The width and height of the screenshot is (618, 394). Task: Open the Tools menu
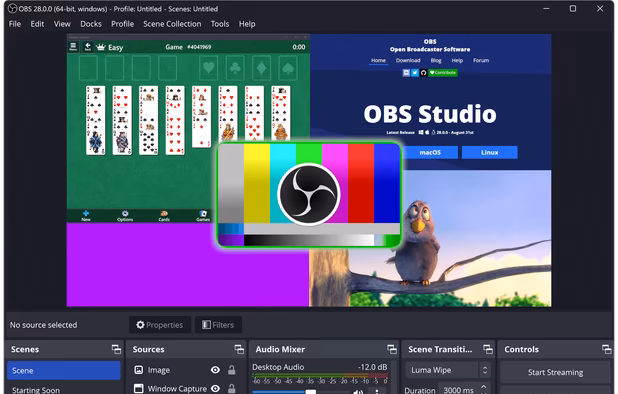click(x=220, y=24)
